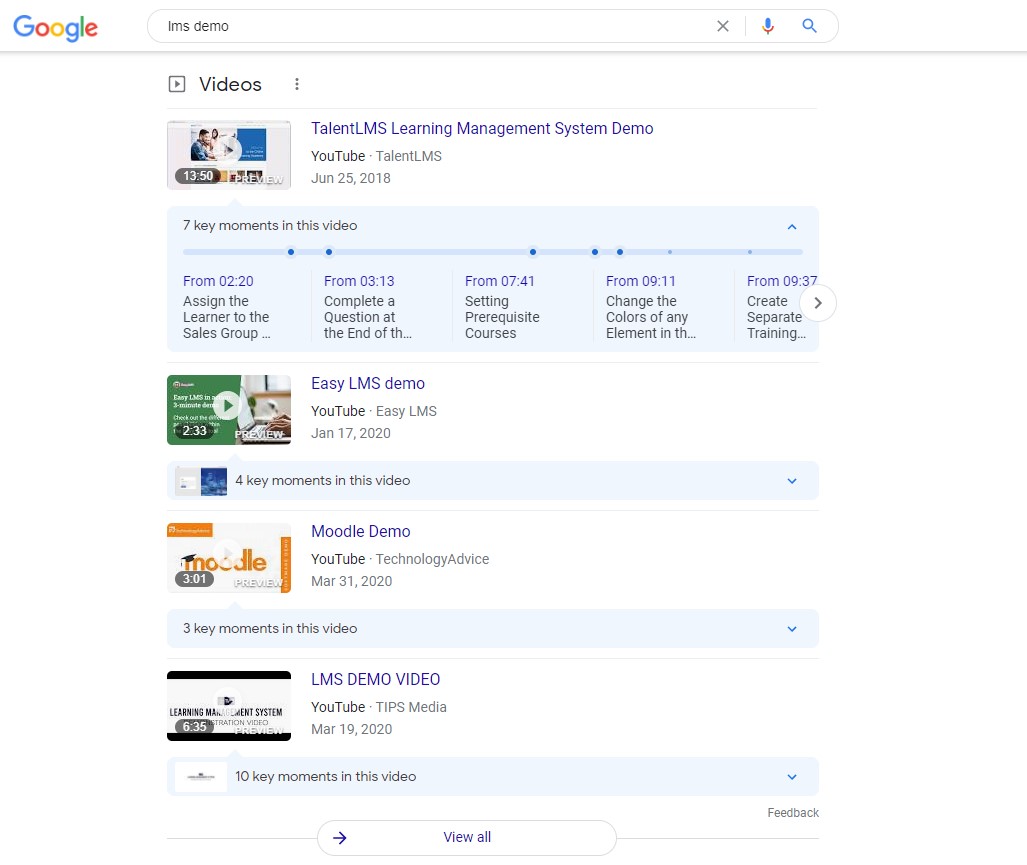Click 'Complete a Question at the End' text
Image resolution: width=1027 pixels, height=865 pixels.
[x=368, y=317]
